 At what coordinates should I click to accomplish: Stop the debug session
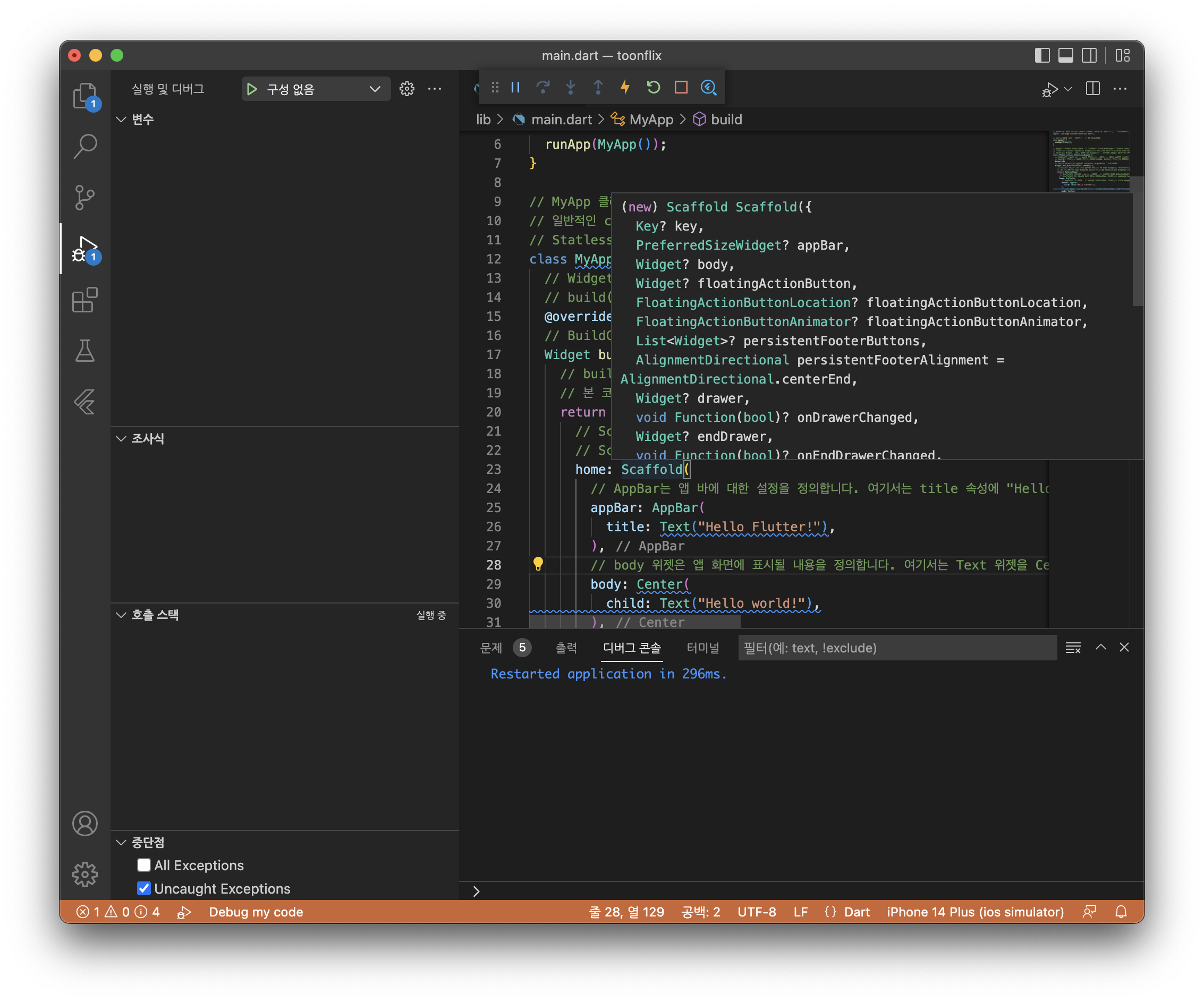681,87
